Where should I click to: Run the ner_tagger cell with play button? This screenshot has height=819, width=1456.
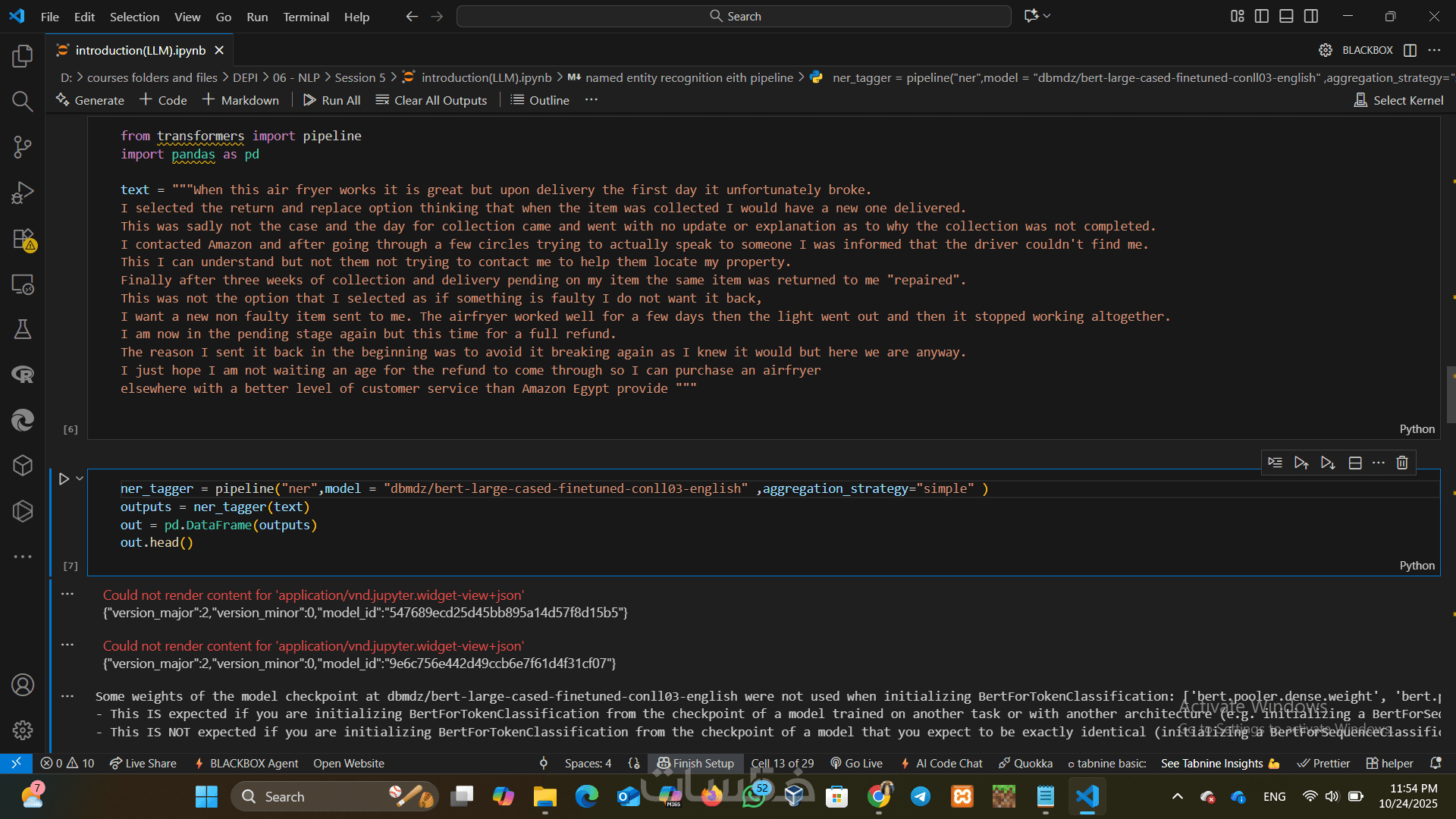coord(64,479)
